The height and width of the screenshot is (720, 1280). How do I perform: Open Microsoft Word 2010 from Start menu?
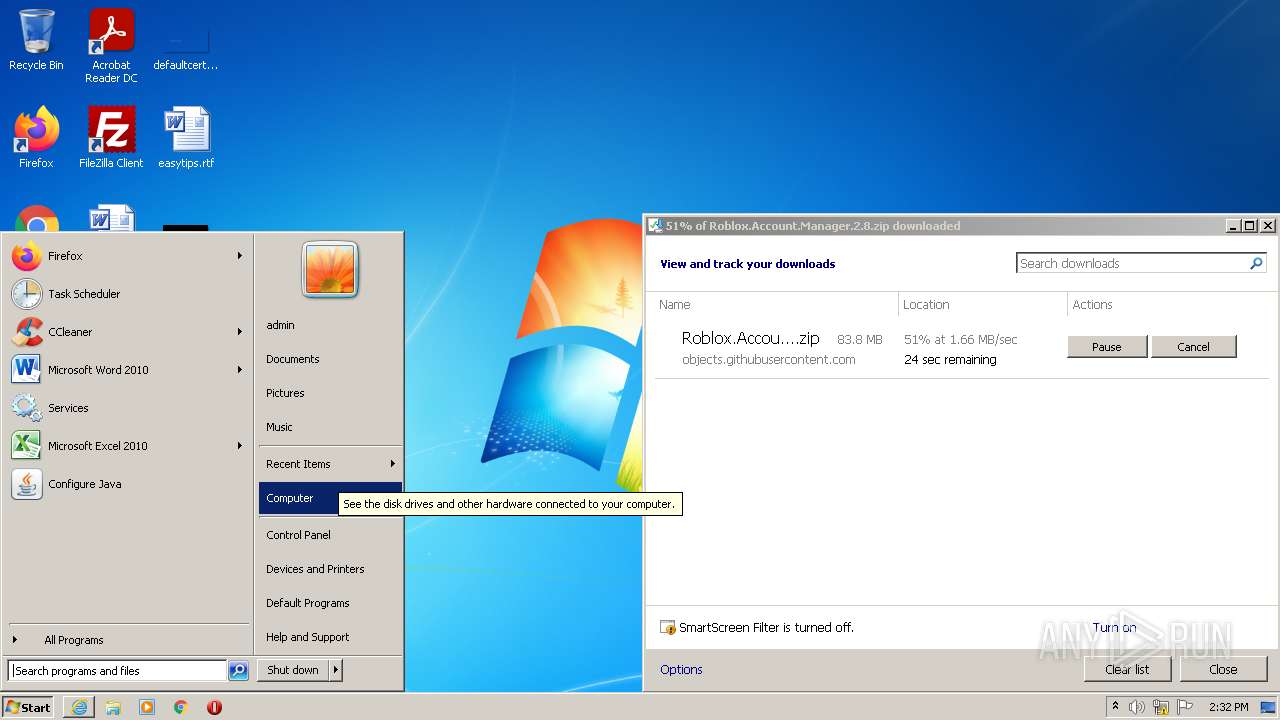[127, 370]
